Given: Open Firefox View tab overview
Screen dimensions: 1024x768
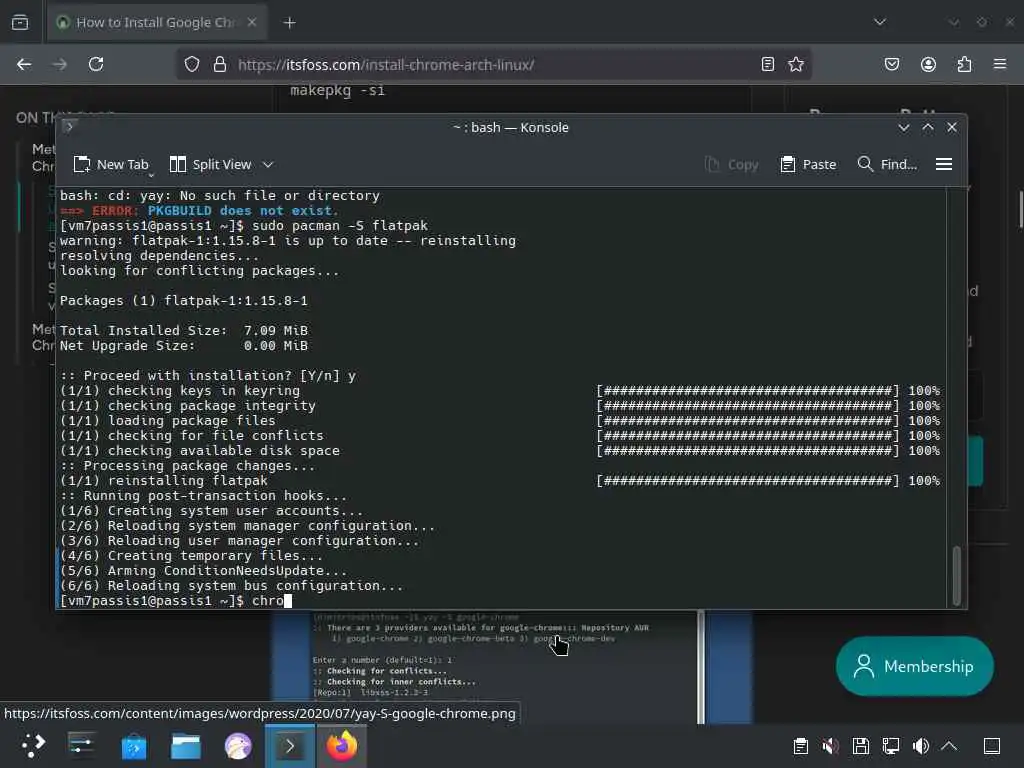Looking at the screenshot, I should click(x=20, y=22).
